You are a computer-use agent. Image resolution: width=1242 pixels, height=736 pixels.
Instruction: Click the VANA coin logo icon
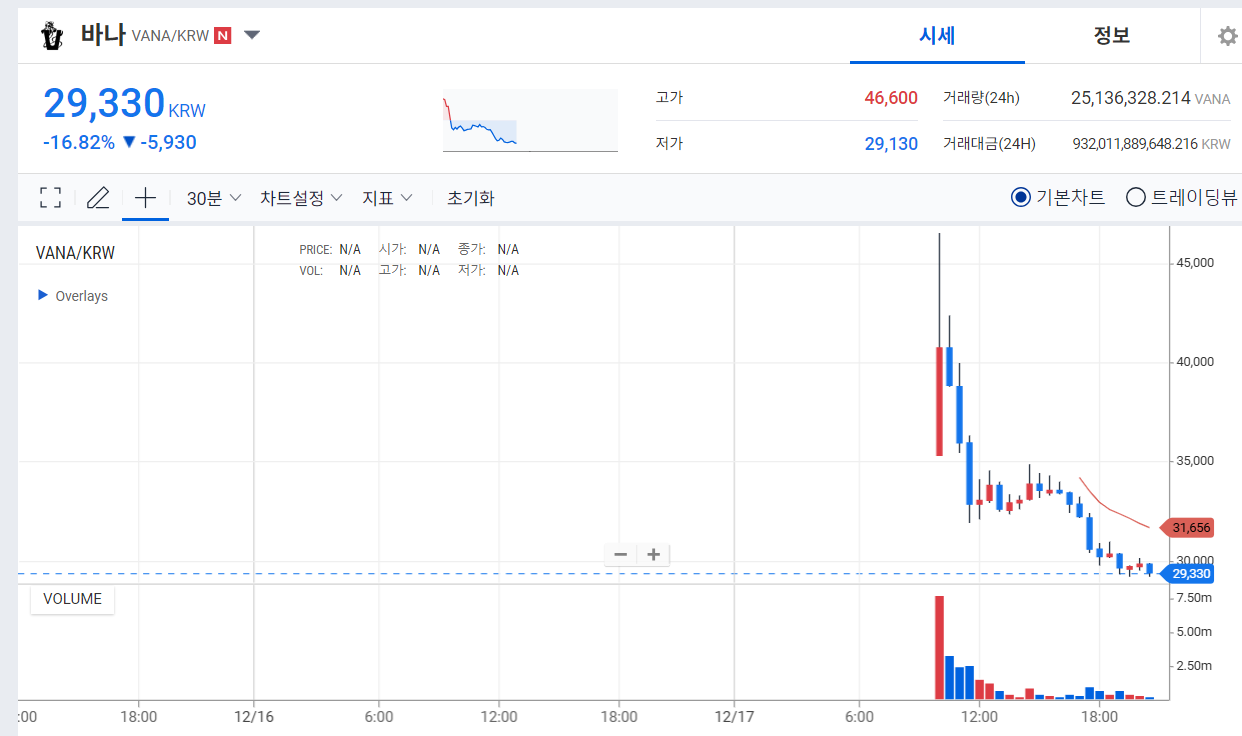52,36
